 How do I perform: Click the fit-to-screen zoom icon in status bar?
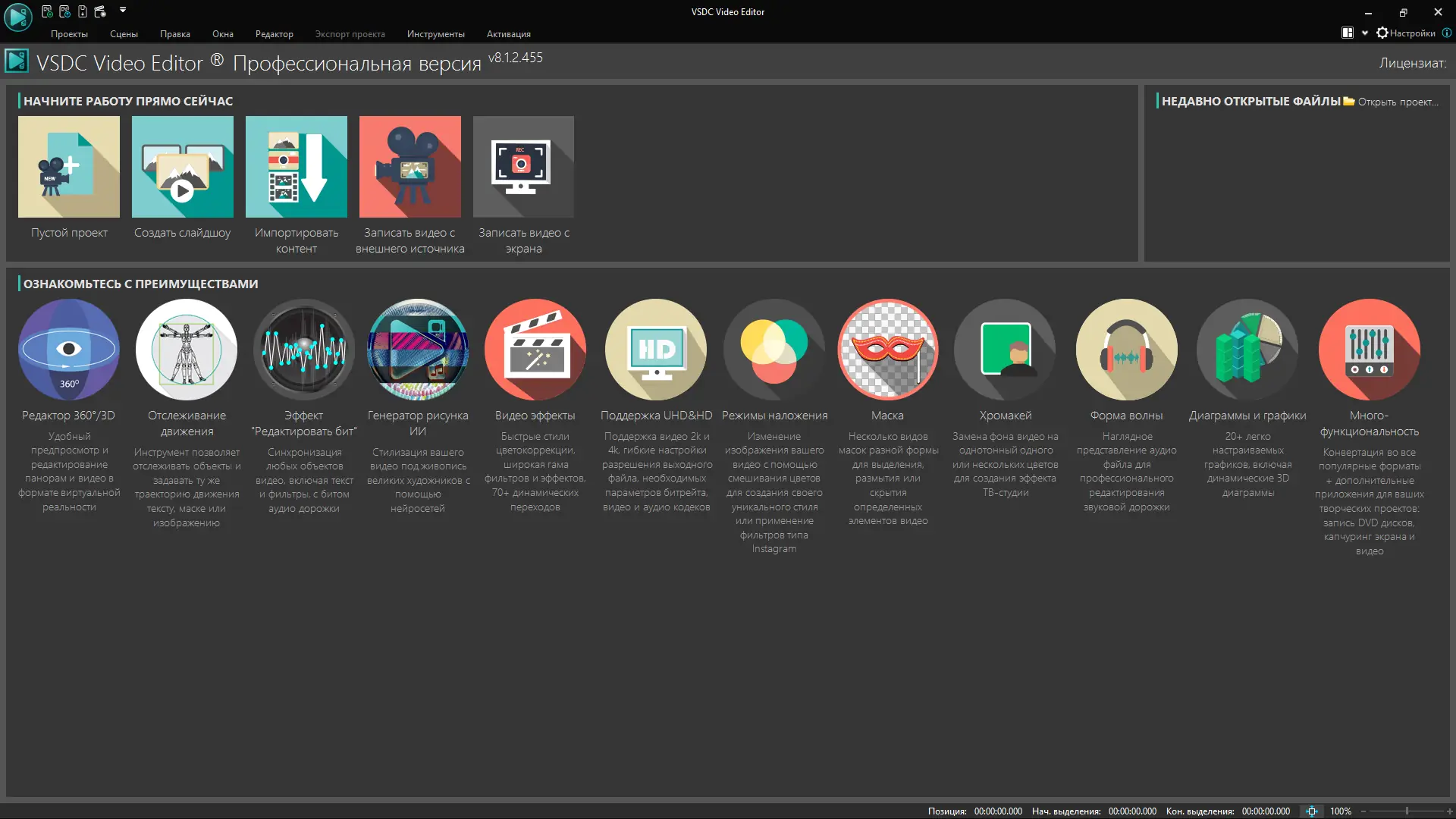coord(1312,811)
